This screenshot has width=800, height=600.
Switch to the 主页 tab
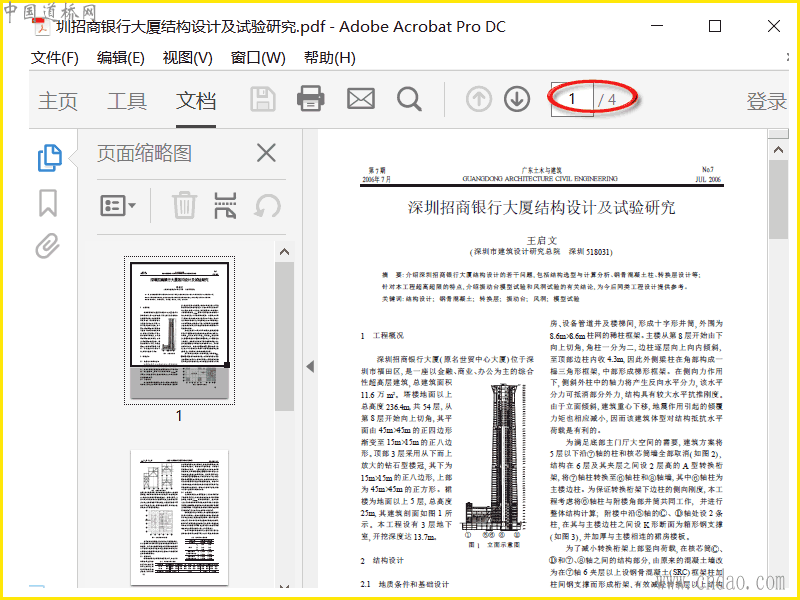tap(58, 101)
